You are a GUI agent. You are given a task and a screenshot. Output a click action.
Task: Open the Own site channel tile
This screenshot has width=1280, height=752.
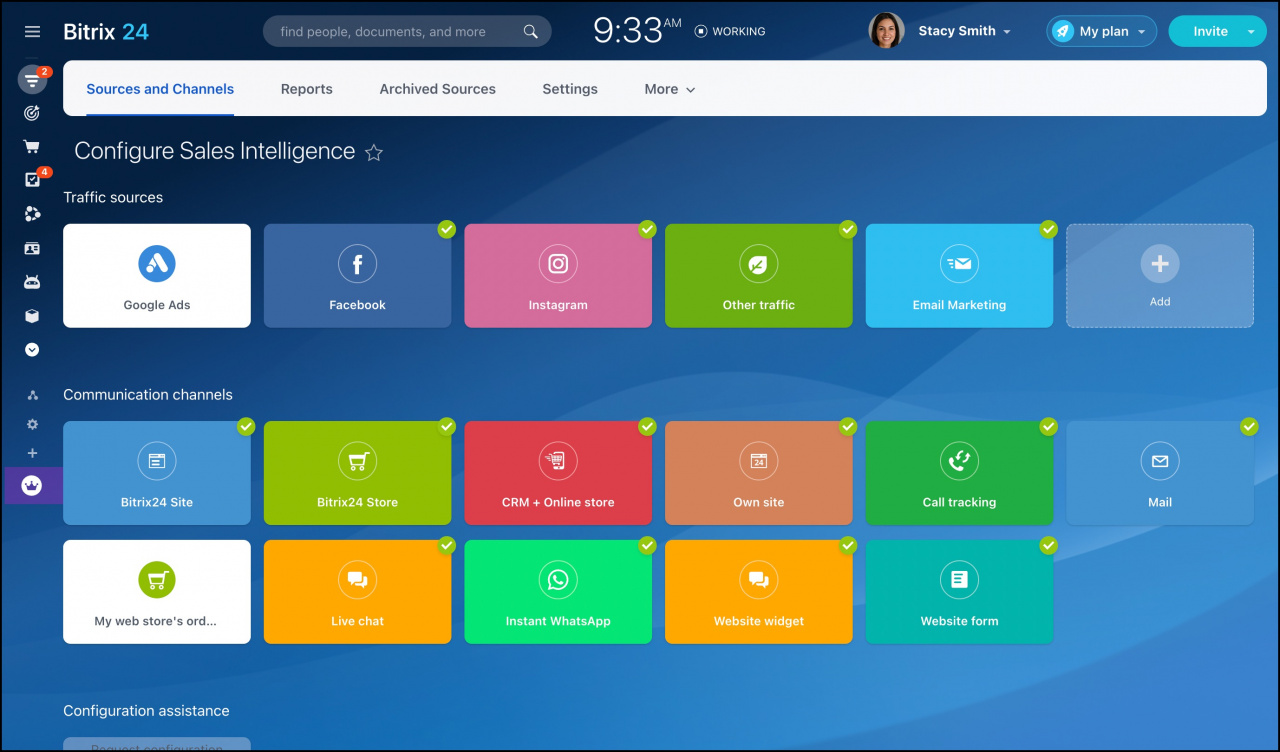click(759, 473)
